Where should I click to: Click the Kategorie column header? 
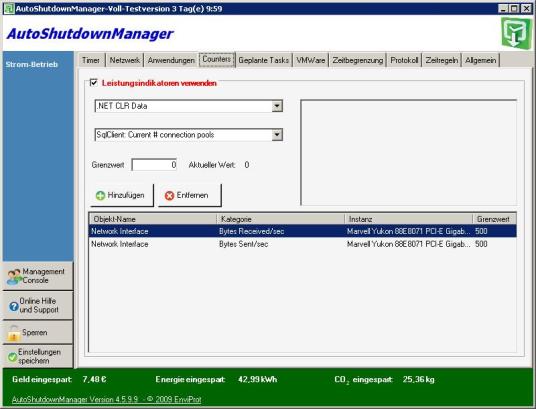pyautogui.click(x=281, y=219)
